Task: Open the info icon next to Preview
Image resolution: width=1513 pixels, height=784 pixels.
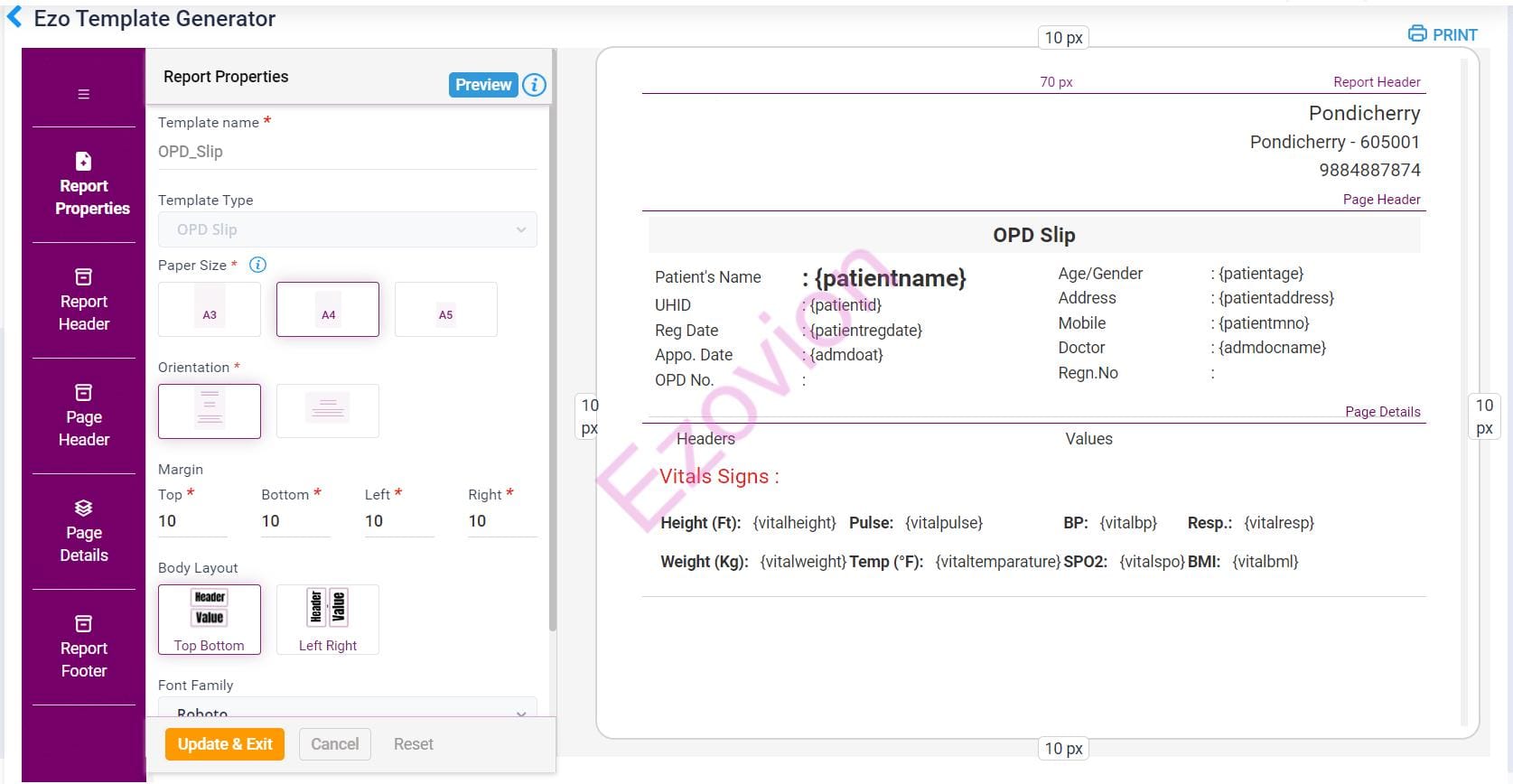Action: pos(534,85)
